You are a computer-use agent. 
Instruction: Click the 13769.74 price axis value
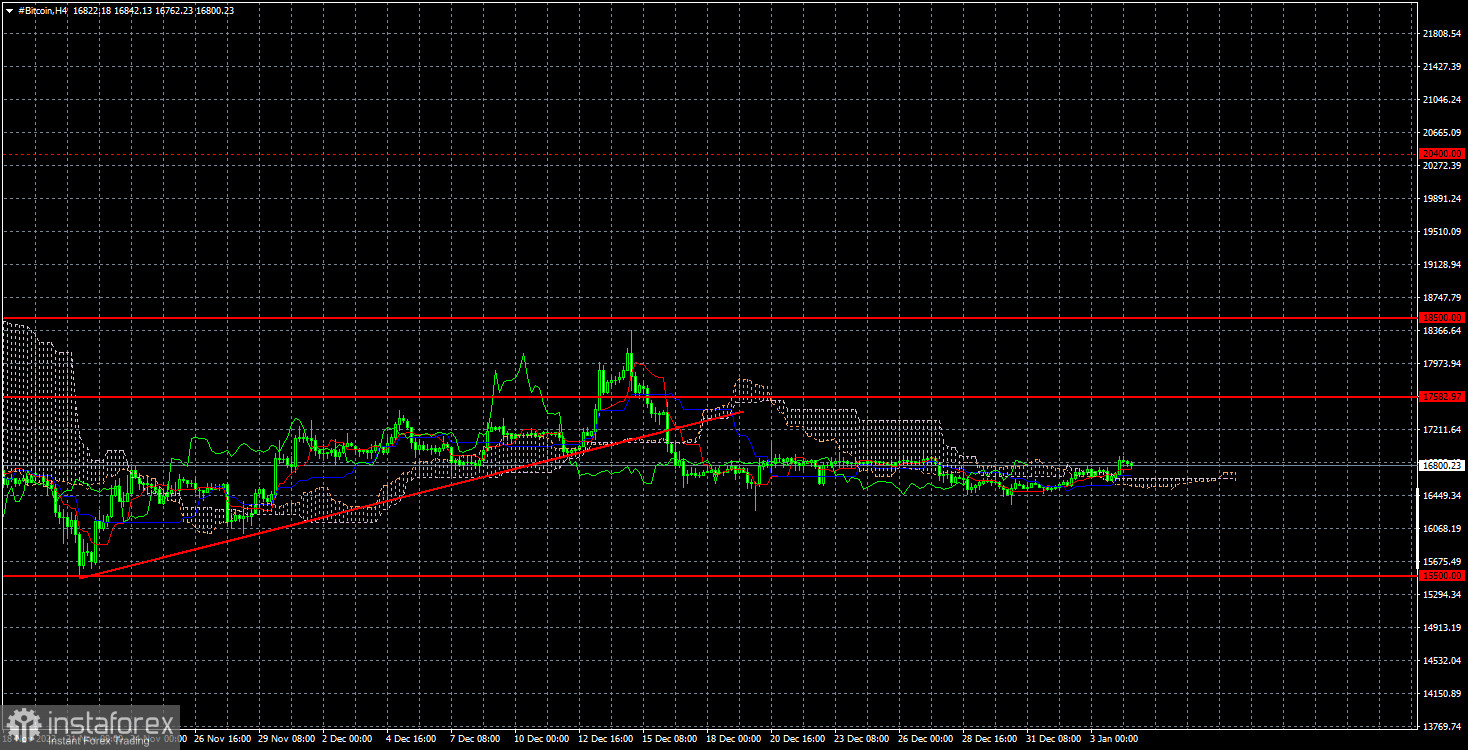[x=1442, y=726]
